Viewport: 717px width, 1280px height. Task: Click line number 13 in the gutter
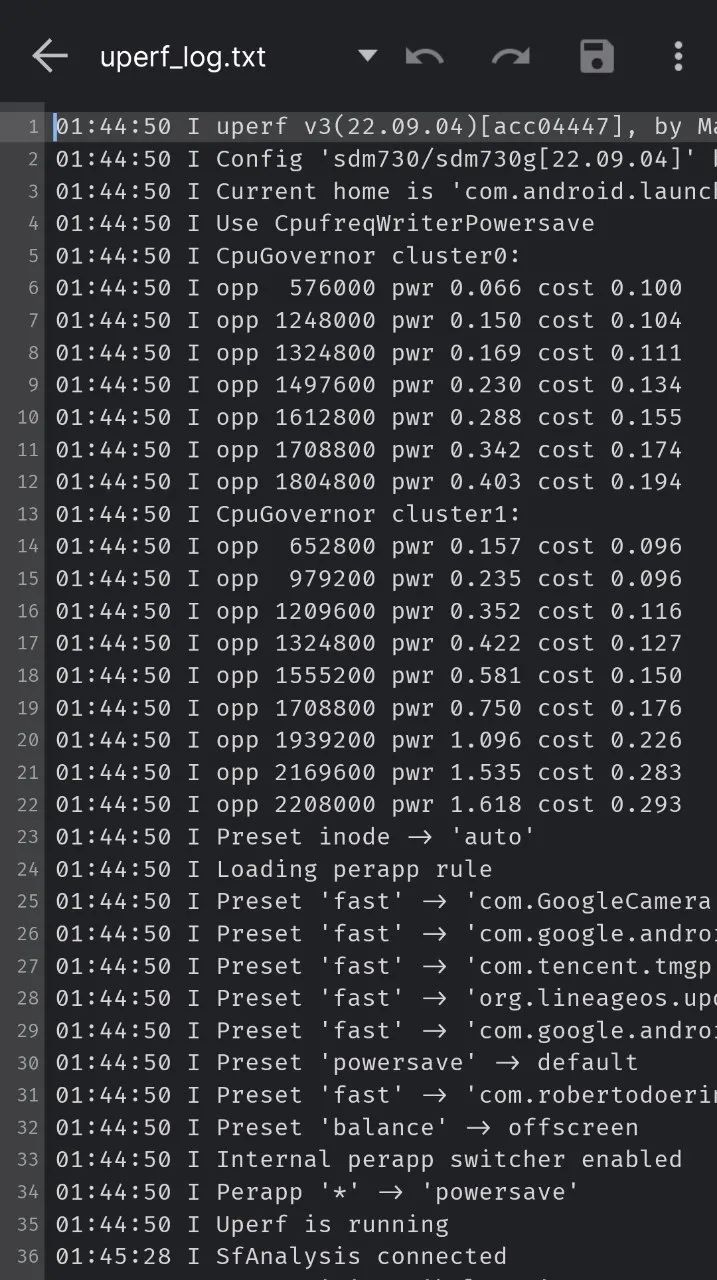(27, 514)
